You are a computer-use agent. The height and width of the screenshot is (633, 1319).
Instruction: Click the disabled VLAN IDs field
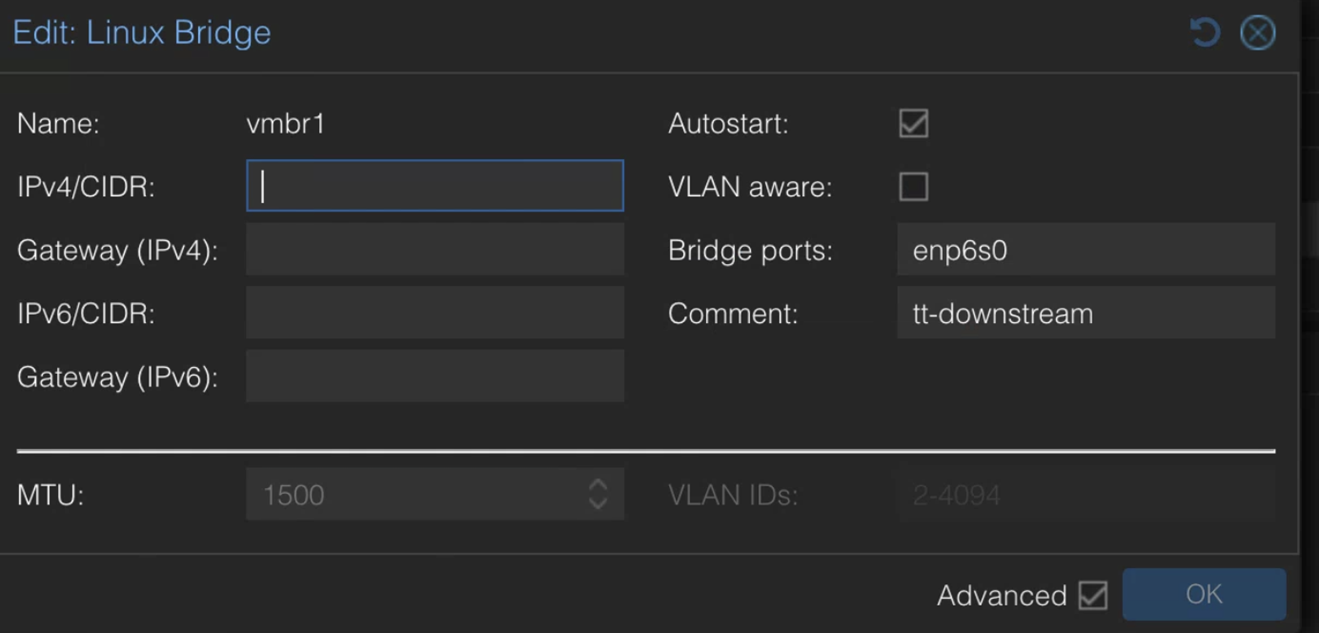pyautogui.click(x=1086, y=494)
